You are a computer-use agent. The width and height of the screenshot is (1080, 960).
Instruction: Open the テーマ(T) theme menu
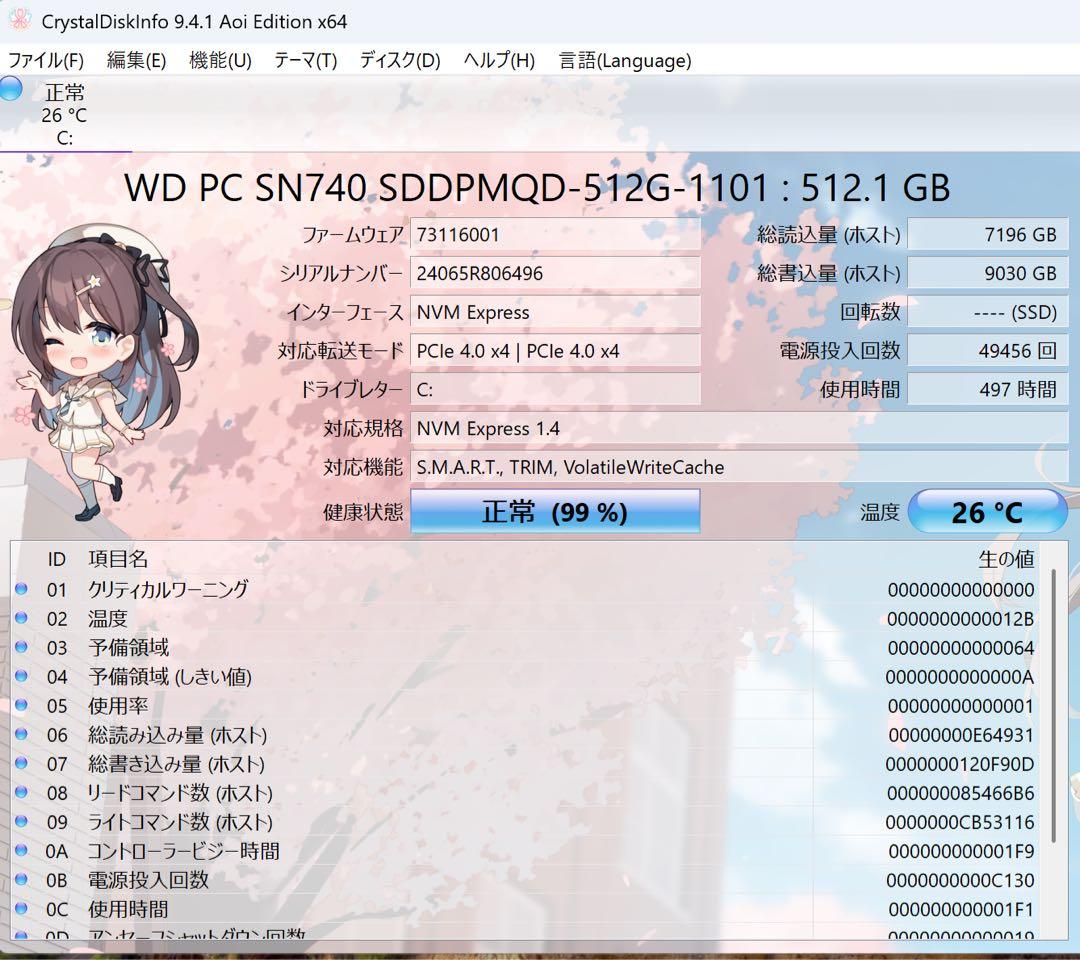[305, 60]
